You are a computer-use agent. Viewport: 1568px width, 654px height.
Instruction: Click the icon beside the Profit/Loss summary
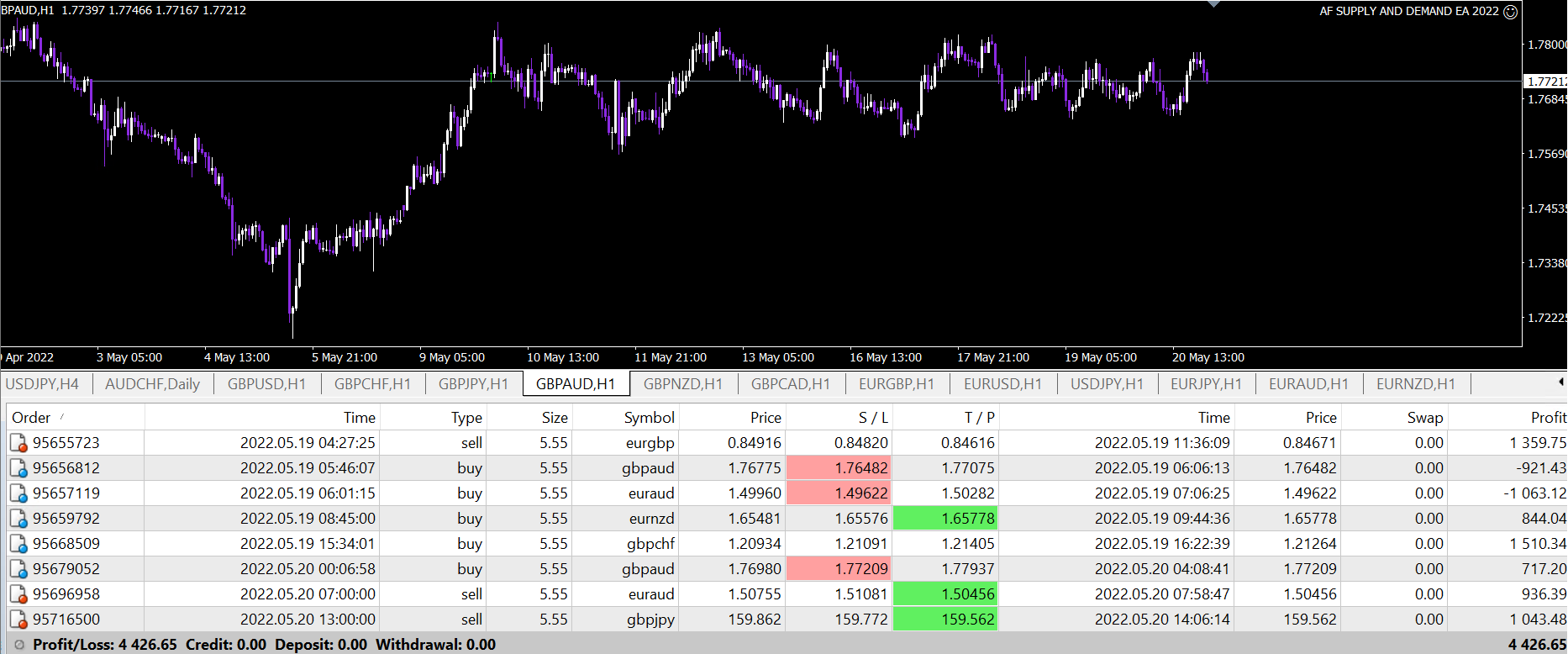[19, 645]
